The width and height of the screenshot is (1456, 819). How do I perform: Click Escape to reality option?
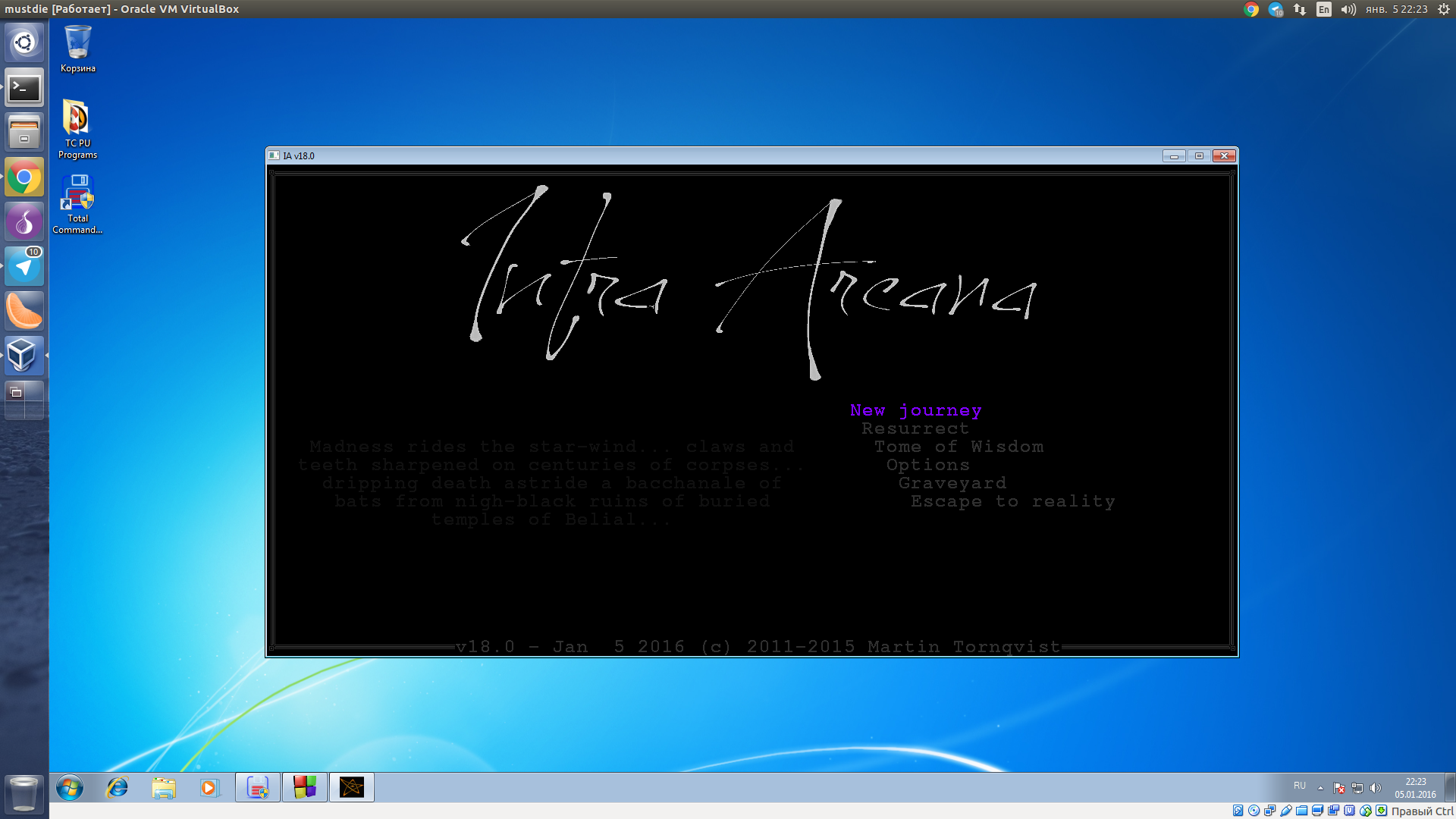click(x=1012, y=501)
